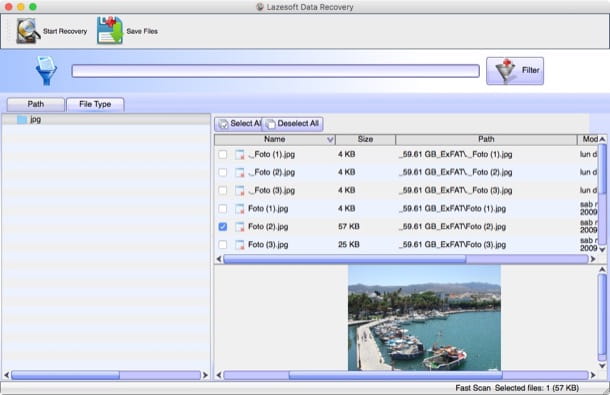This screenshot has width=610, height=395.
Task: Click the filter text input field
Action: 275,71
